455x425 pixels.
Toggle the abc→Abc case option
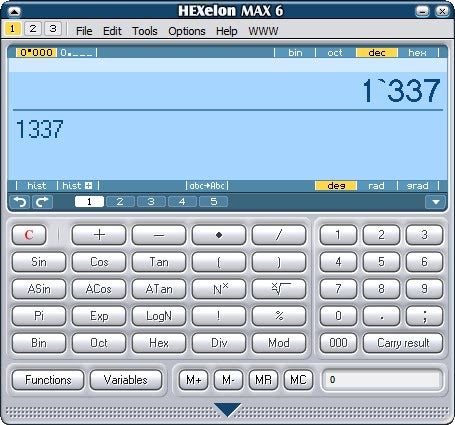[207, 186]
